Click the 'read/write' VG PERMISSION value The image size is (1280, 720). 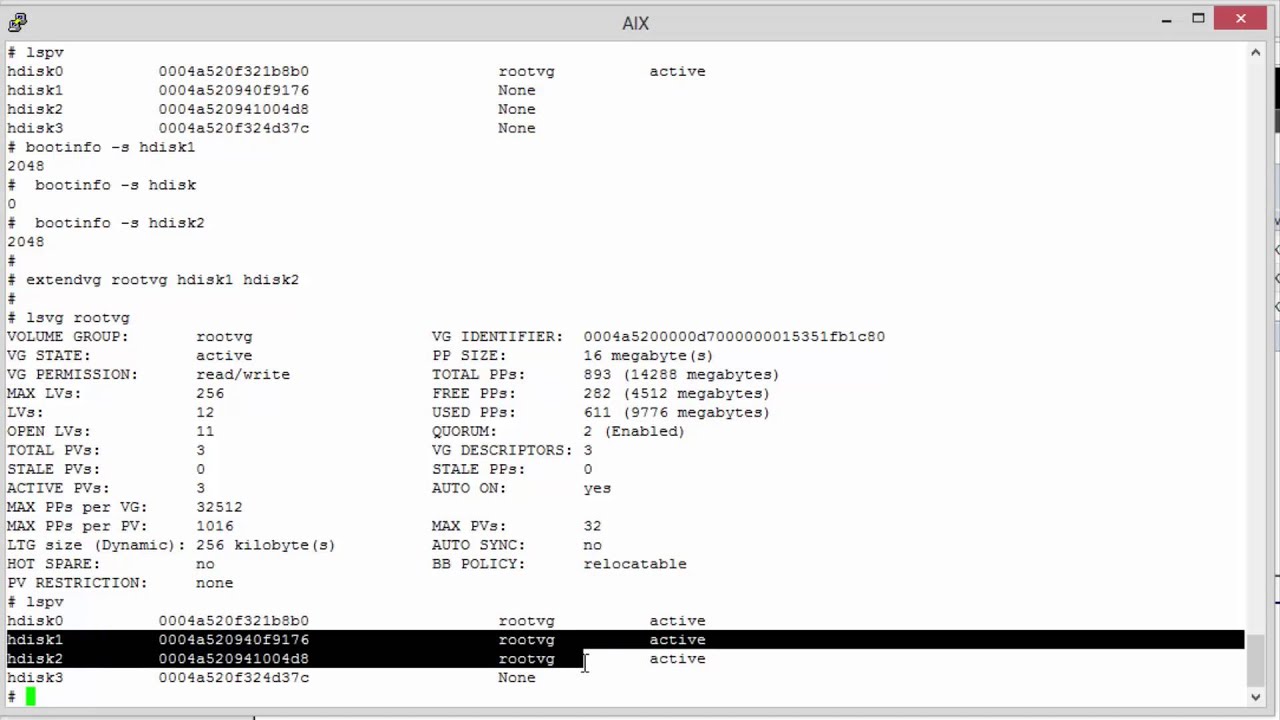coord(243,375)
